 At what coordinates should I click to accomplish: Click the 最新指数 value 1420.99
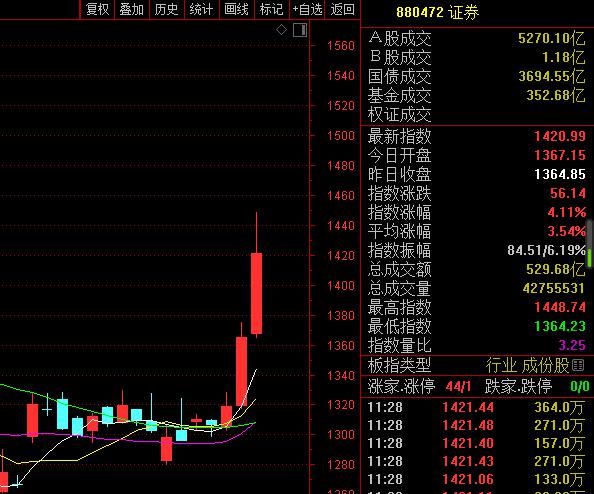coord(560,136)
